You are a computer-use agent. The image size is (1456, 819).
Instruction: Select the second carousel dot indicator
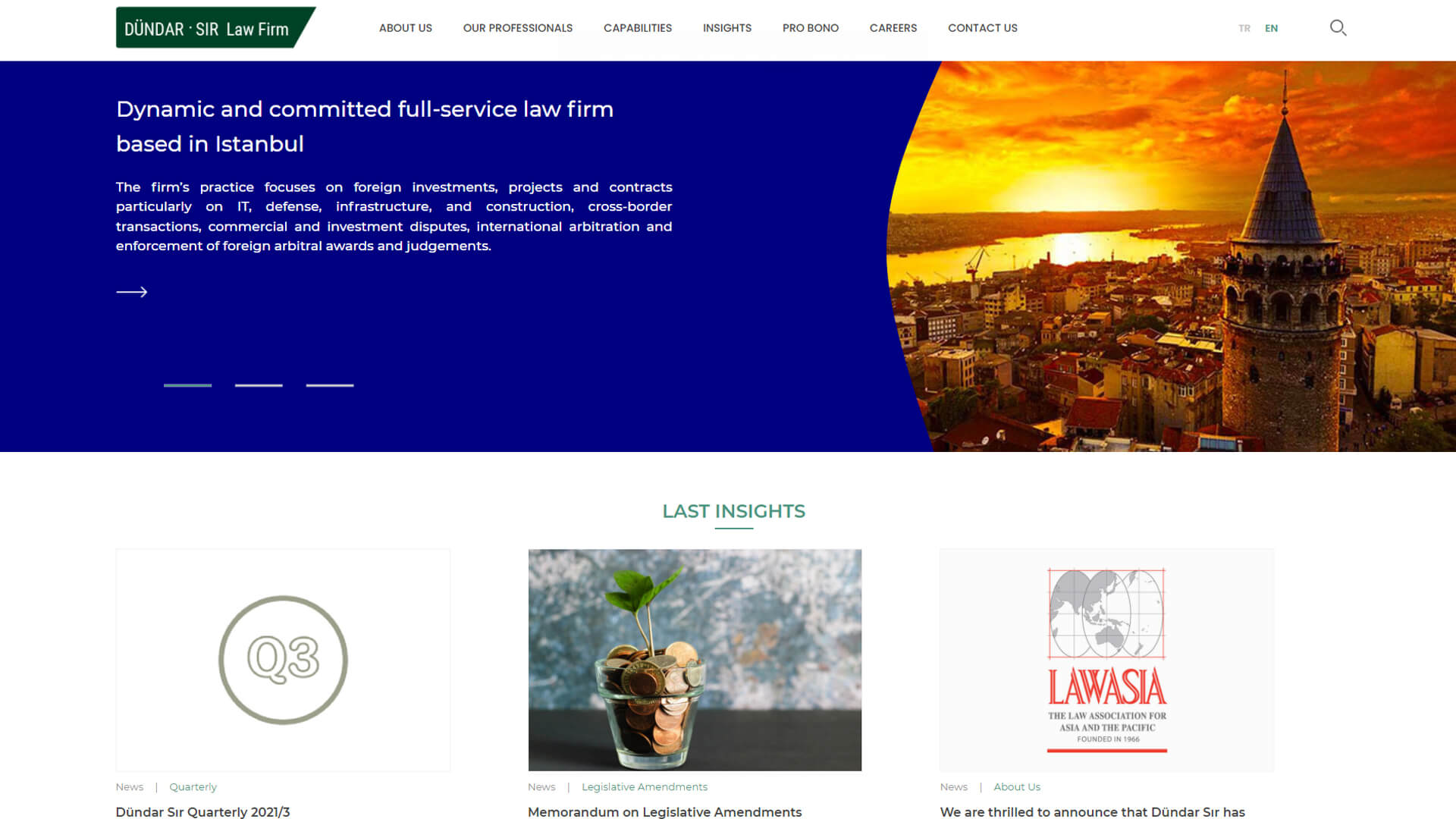[258, 385]
